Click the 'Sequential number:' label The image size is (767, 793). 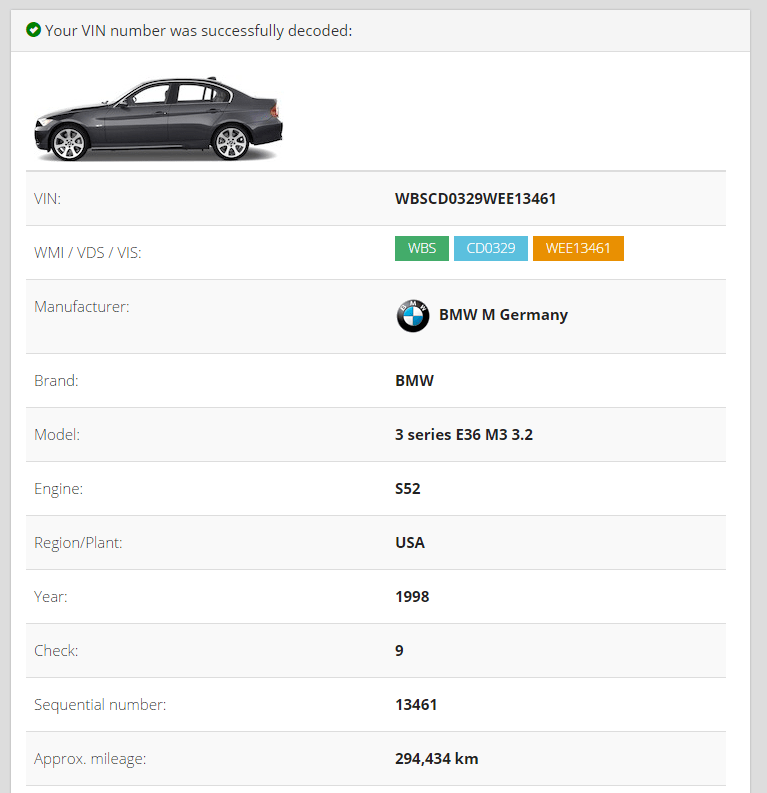(100, 705)
